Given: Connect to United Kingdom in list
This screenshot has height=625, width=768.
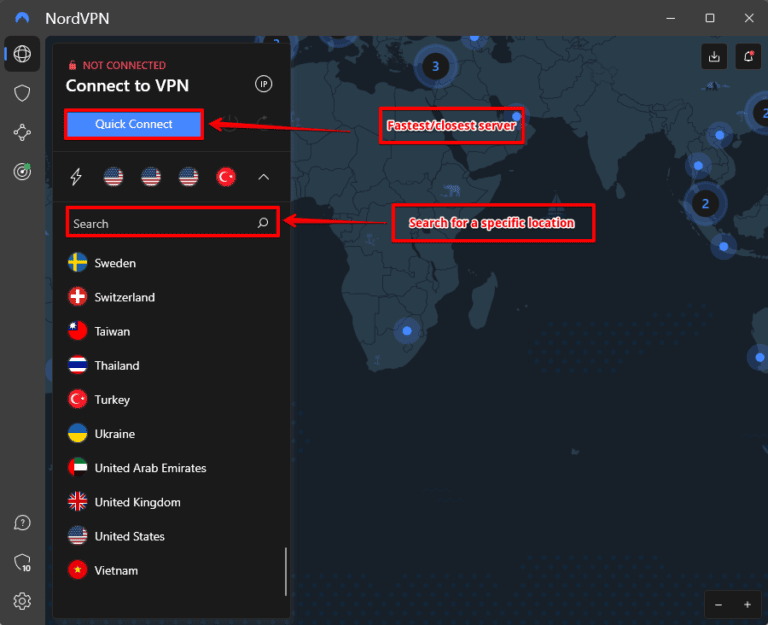Looking at the screenshot, I should point(137,502).
